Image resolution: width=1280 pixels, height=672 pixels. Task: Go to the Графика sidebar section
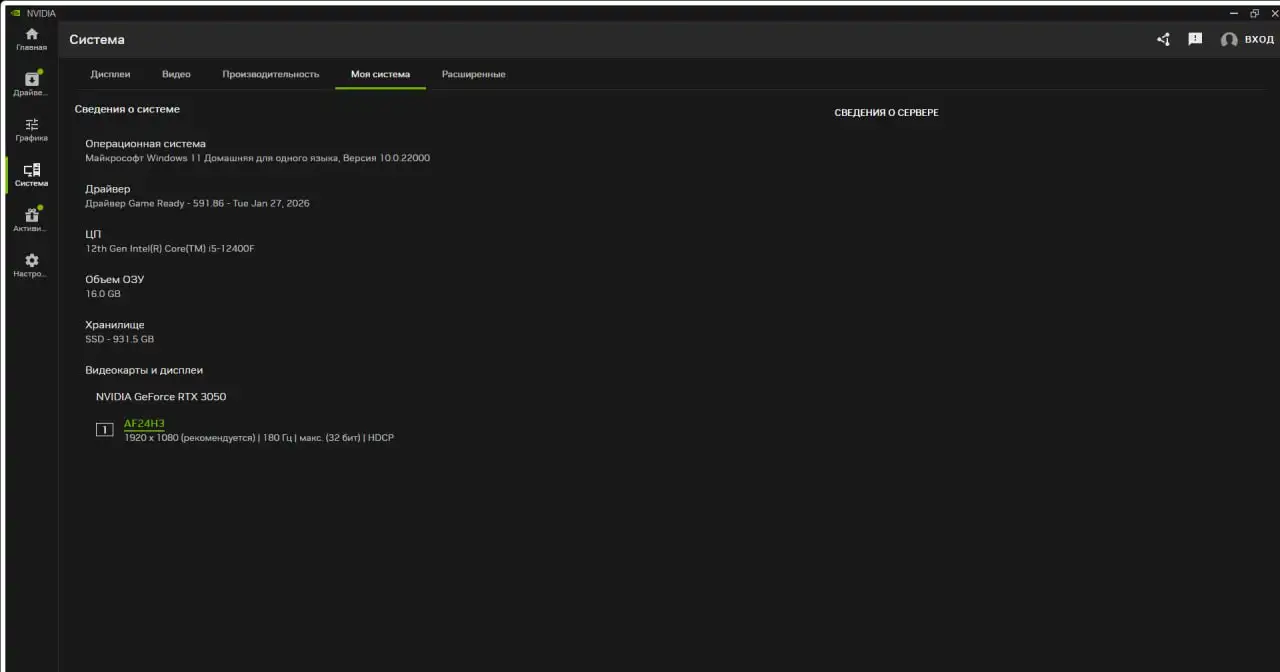(x=31, y=130)
